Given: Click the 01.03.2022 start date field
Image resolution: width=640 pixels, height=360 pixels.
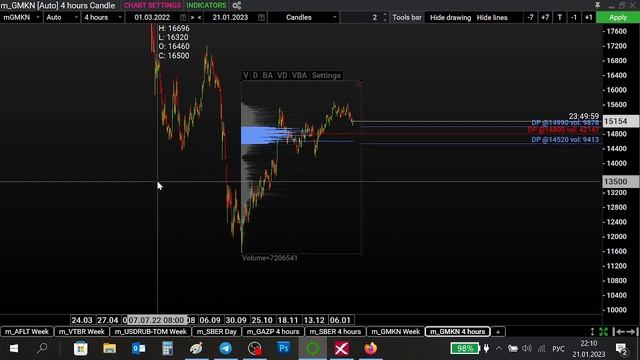Looking at the screenshot, I should tap(152, 18).
